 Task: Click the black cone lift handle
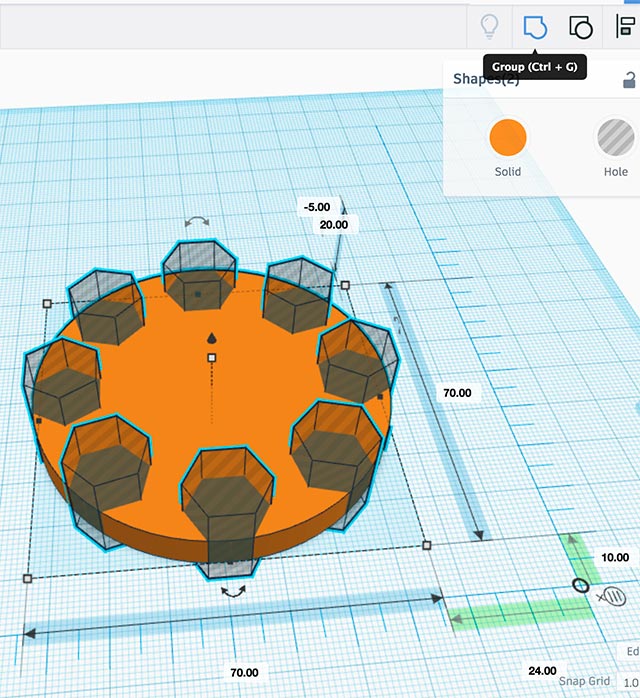(x=211, y=338)
